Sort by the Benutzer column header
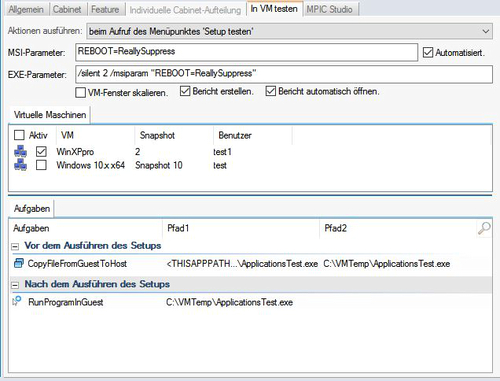Screen dimensions: 500x381 [x=253, y=135]
